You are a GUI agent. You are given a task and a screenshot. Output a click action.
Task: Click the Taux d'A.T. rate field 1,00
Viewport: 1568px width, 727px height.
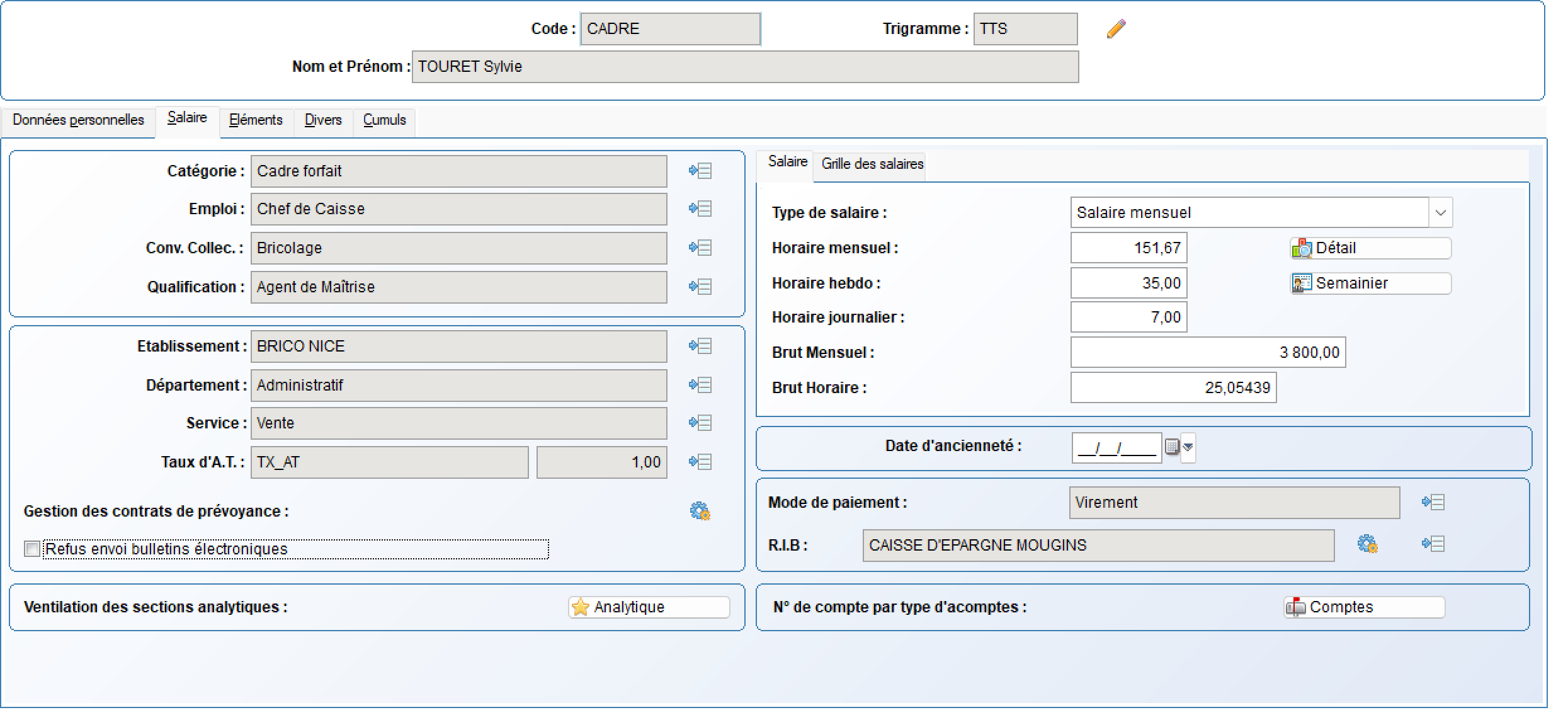pos(602,462)
